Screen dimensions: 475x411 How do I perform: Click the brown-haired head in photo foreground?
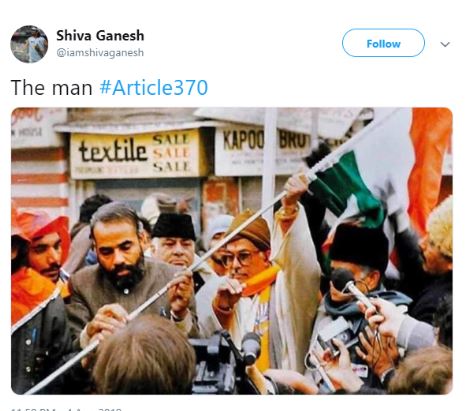coord(144,355)
